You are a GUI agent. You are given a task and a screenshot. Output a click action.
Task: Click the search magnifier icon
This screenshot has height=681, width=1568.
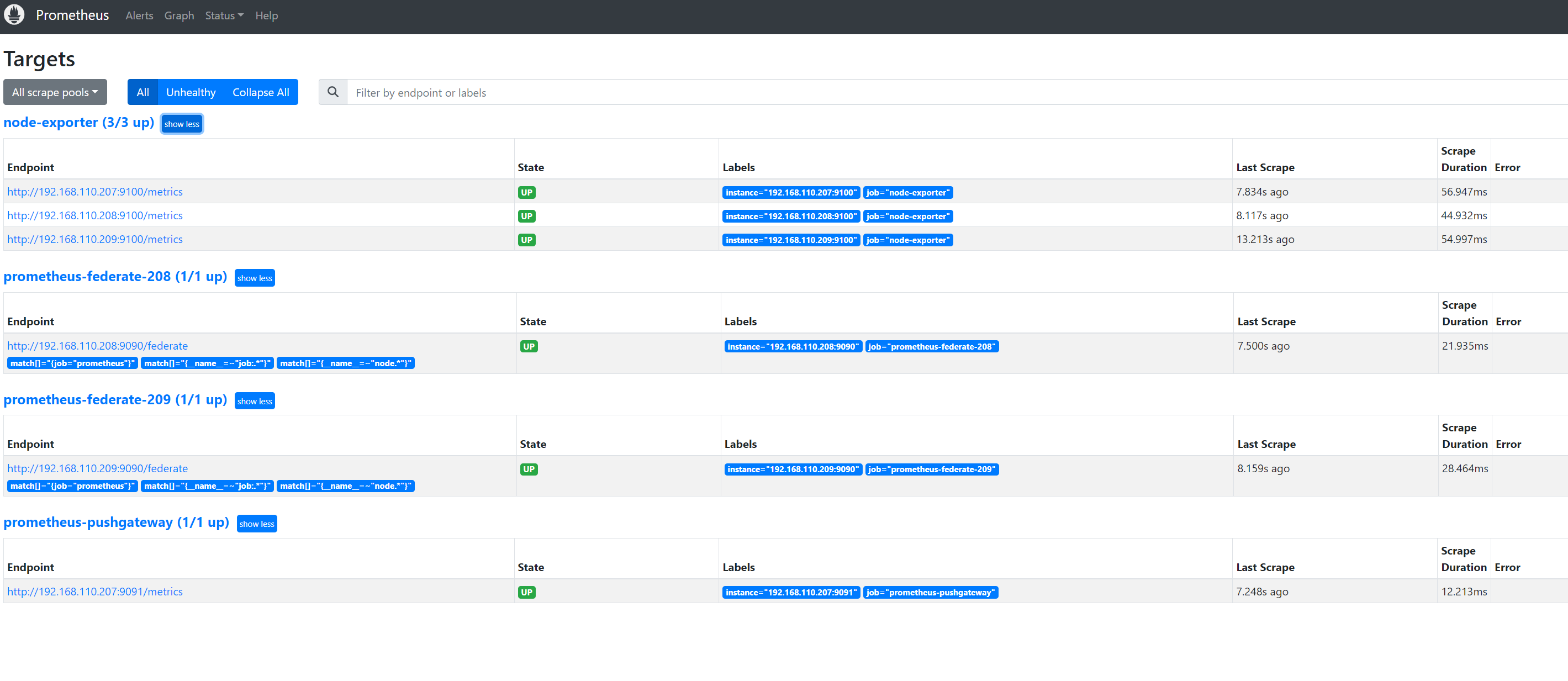333,92
